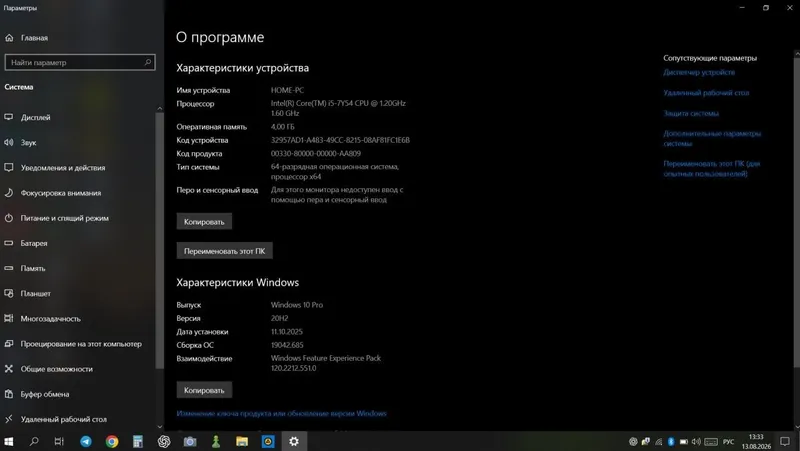The image size is (800, 451).
Task: Click the volume speaker tray icon
Action: [x=696, y=442]
